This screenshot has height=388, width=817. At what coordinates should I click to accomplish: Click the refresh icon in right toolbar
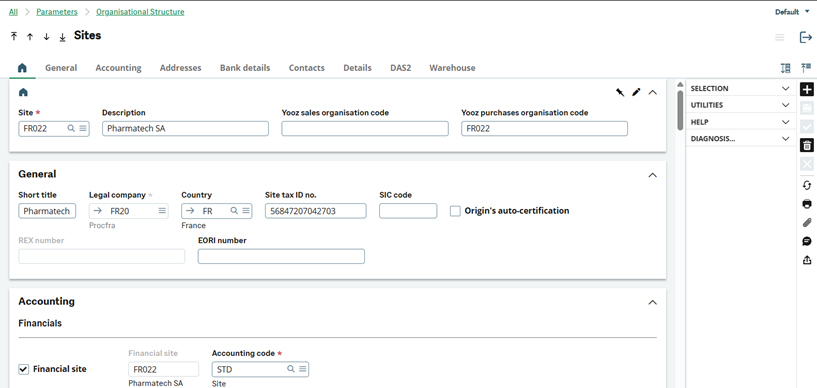(807, 185)
